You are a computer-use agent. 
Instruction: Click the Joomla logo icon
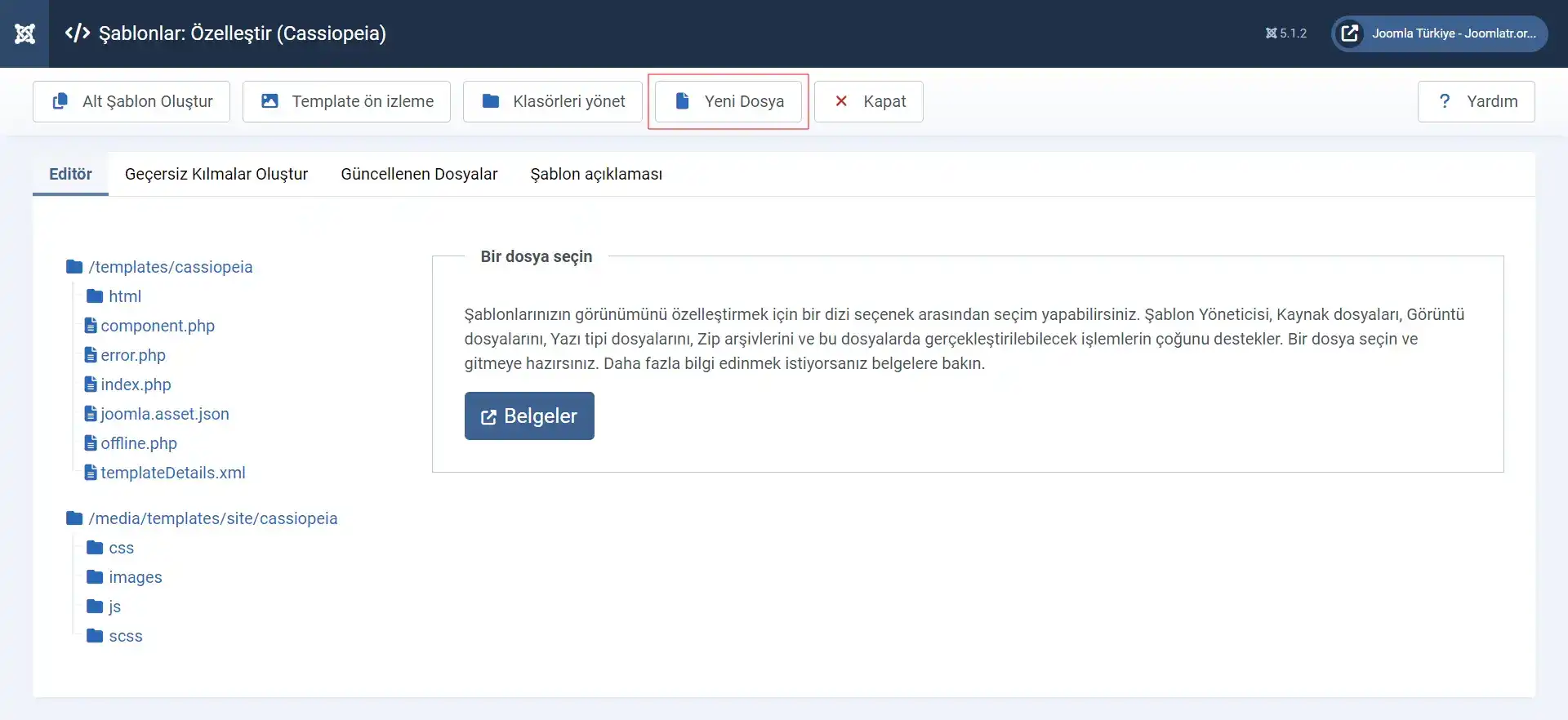[x=24, y=33]
